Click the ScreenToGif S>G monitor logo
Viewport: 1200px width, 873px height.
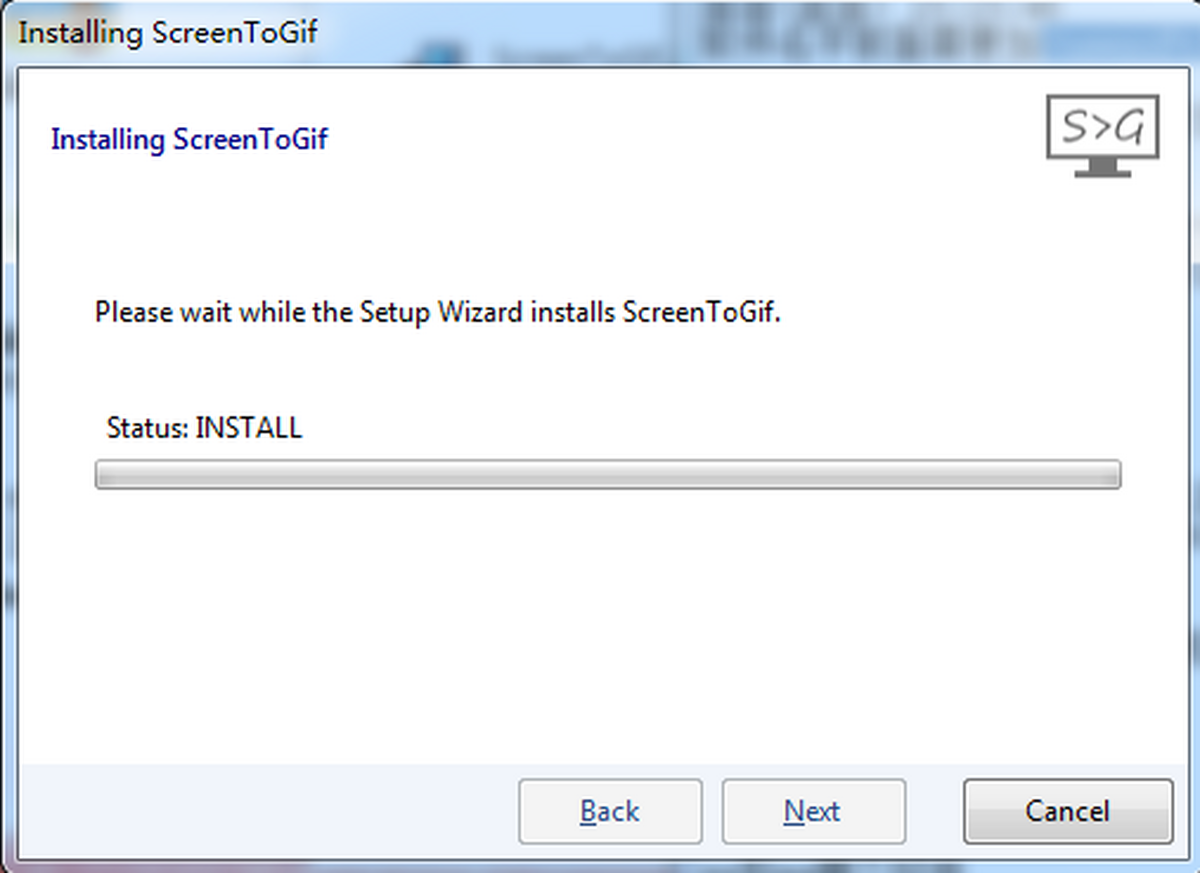[1103, 130]
